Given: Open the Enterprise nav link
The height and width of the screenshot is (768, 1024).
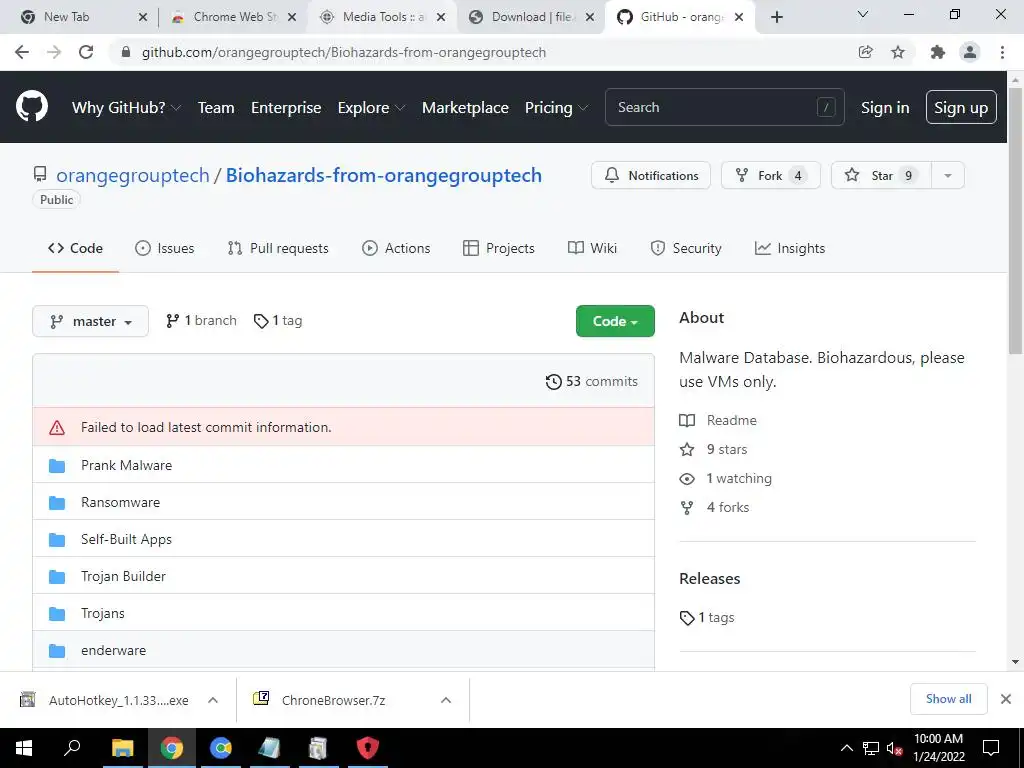Looking at the screenshot, I should pos(286,108).
